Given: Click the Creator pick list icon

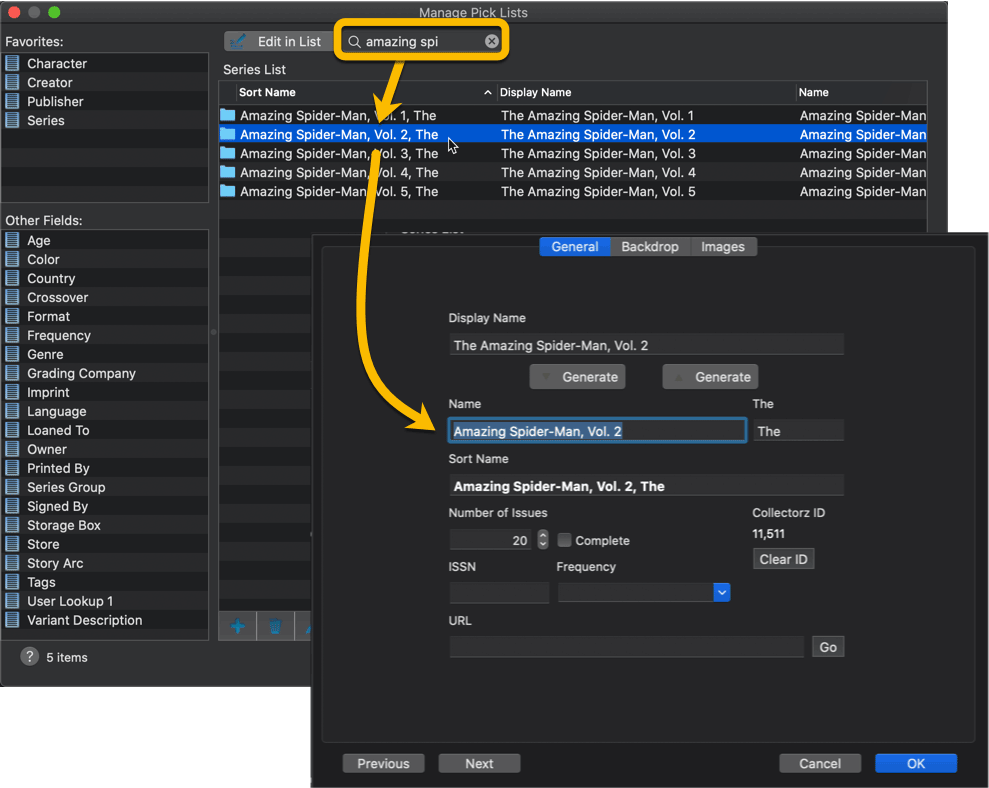Looking at the screenshot, I should point(12,82).
